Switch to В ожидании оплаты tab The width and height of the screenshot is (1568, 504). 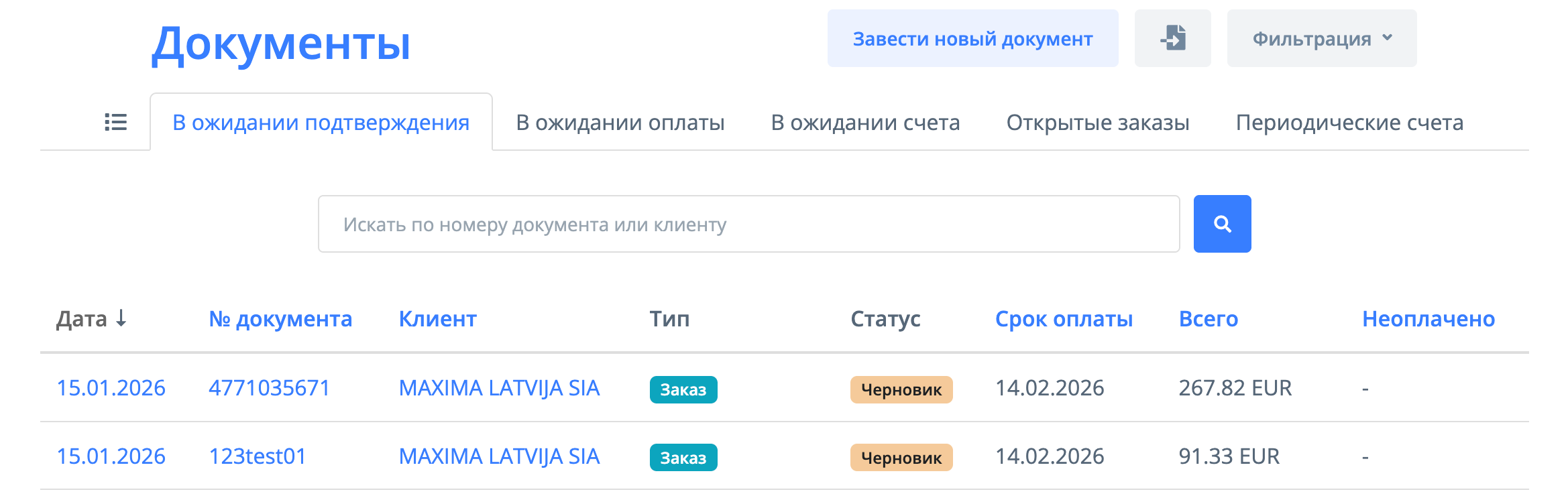[620, 123]
